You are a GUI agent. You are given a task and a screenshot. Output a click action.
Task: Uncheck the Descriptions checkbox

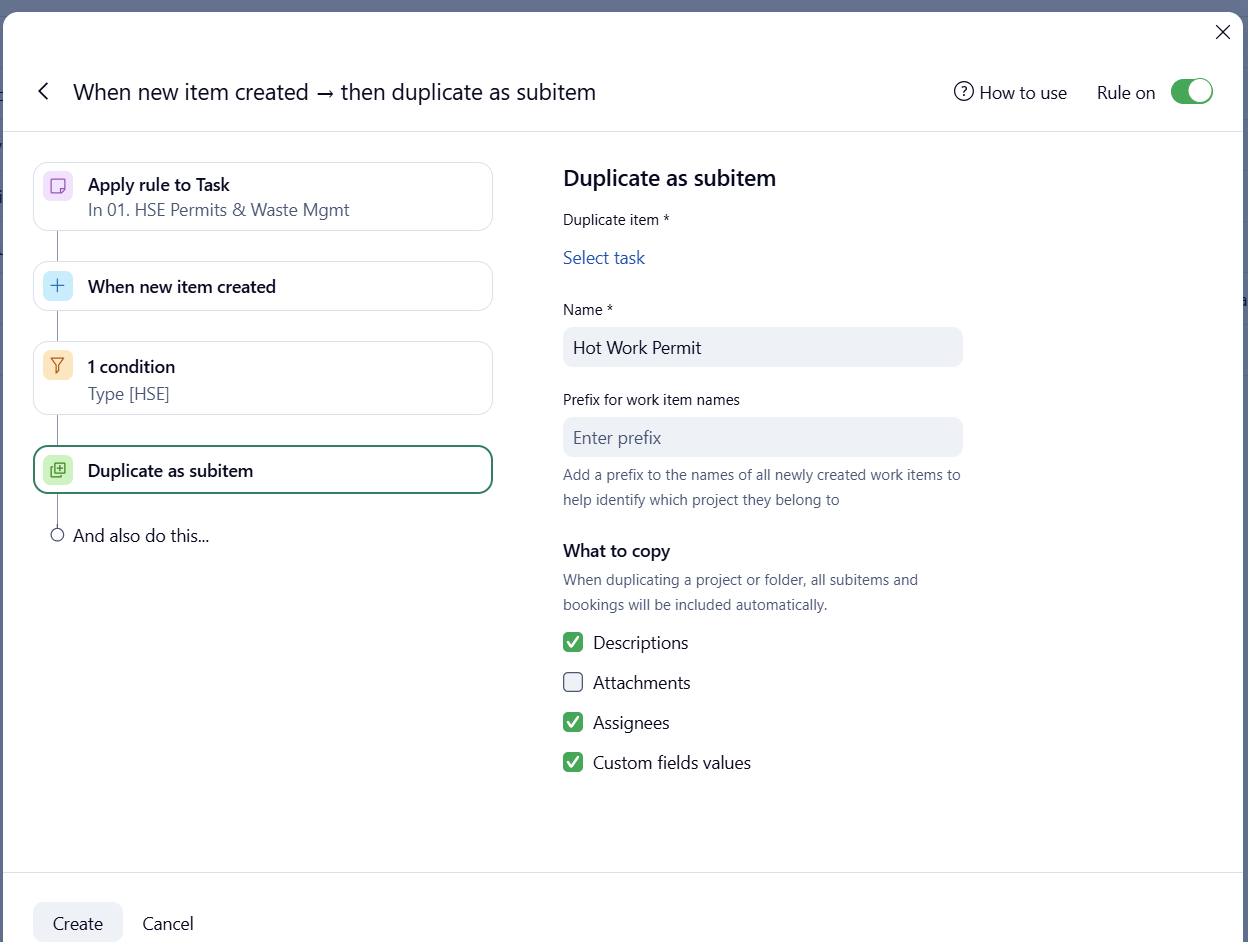573,642
